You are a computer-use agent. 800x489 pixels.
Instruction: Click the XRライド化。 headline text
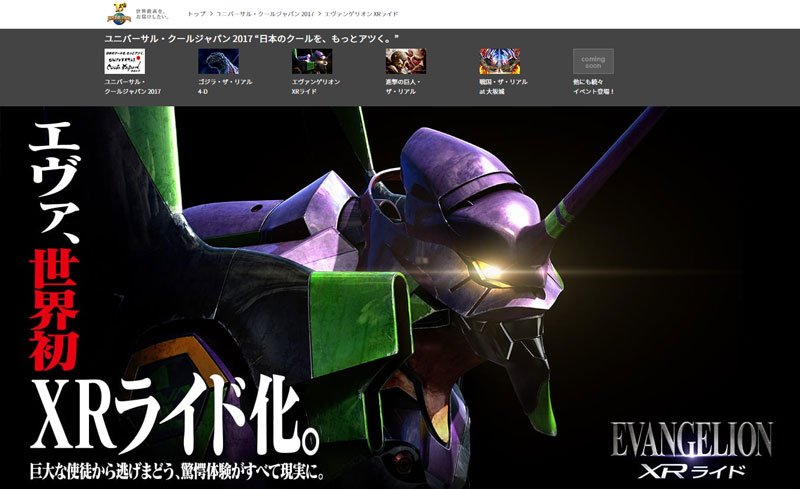click(175, 416)
